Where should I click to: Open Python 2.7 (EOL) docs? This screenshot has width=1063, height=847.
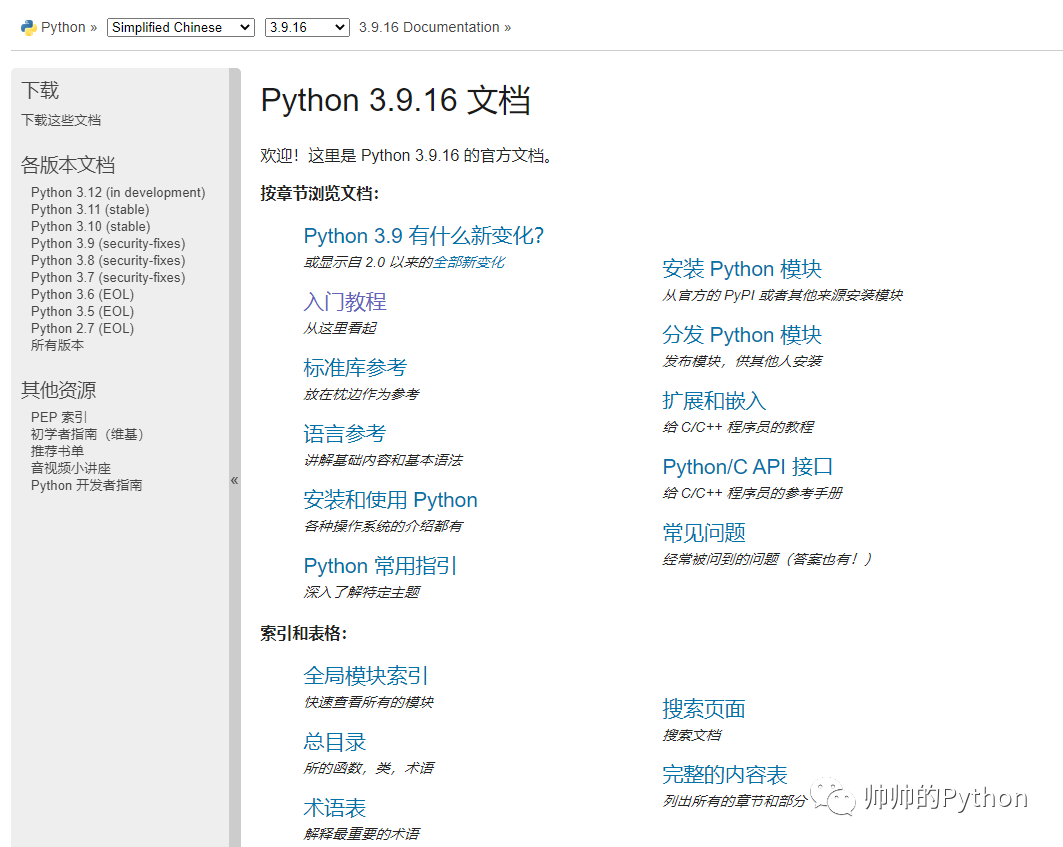click(x=82, y=328)
